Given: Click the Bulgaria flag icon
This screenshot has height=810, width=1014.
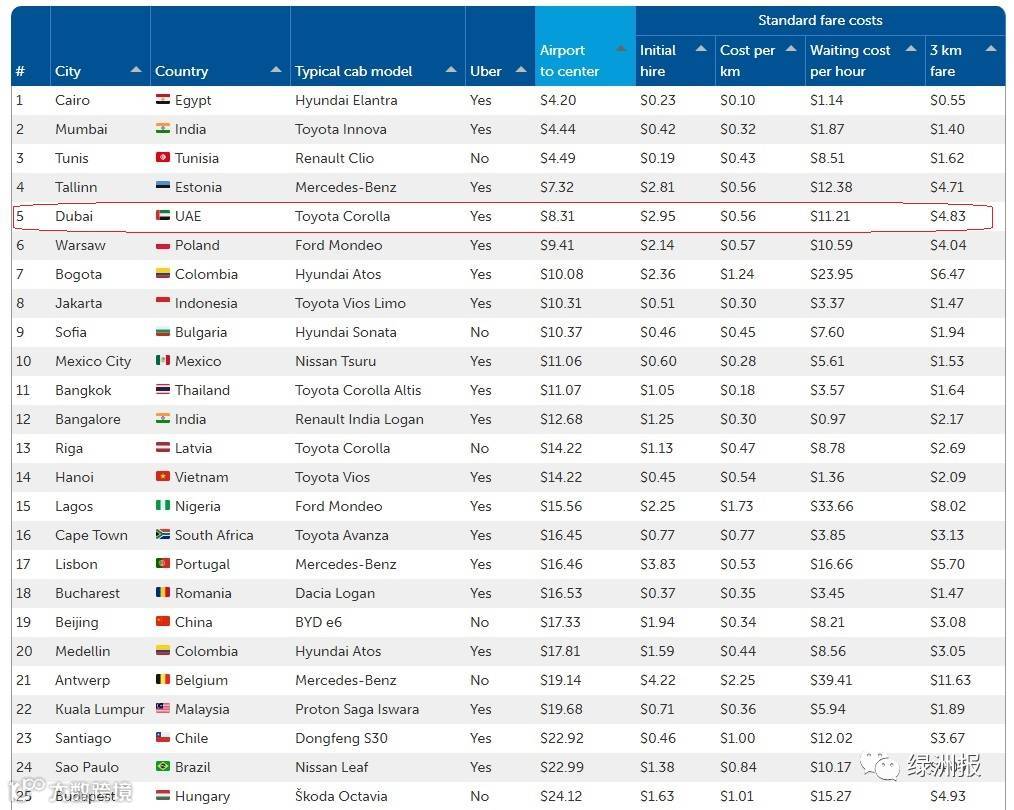Looking at the screenshot, I should [x=163, y=332].
